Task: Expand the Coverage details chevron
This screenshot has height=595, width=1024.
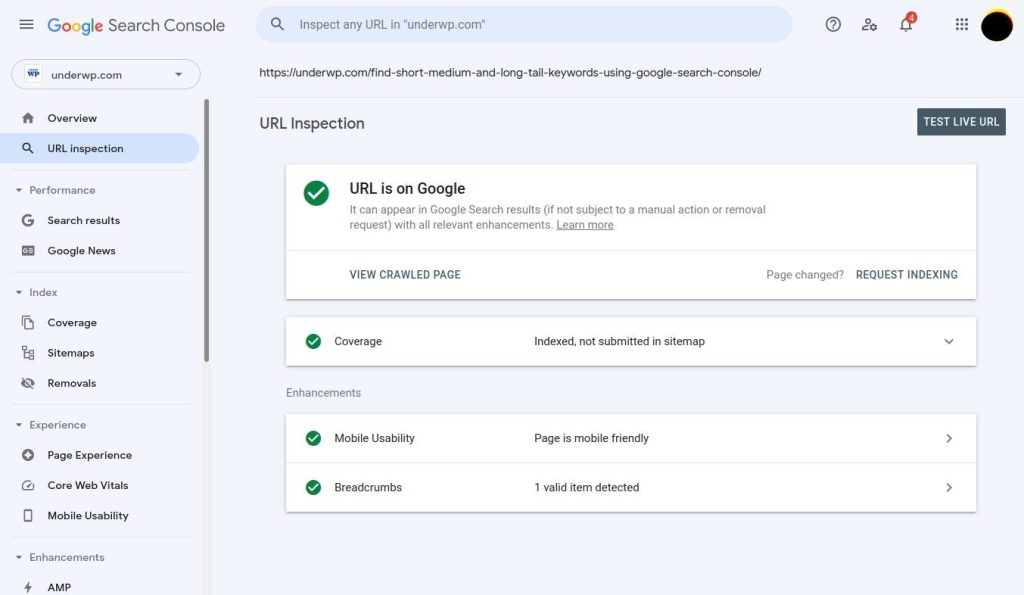Action: click(949, 342)
